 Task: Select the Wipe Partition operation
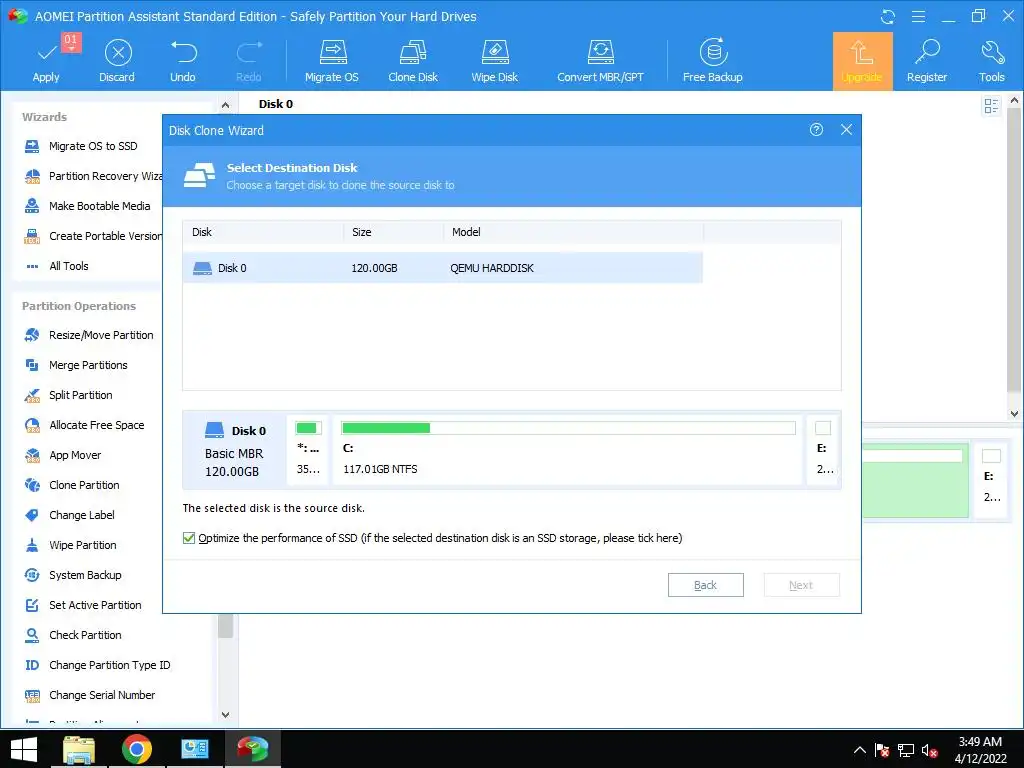click(71, 545)
